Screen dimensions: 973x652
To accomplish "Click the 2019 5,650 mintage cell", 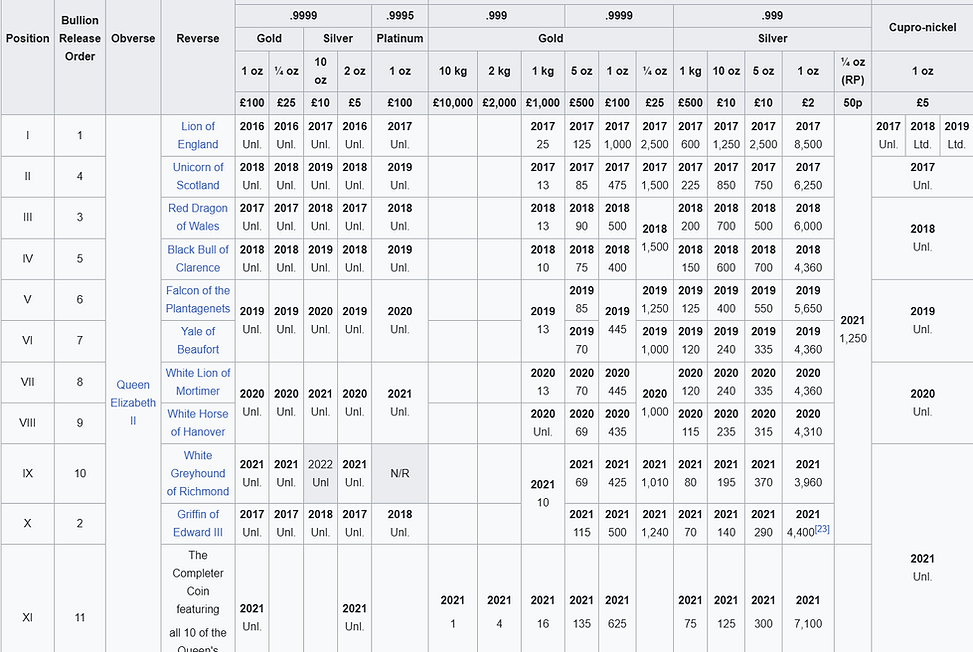I will (808, 300).
